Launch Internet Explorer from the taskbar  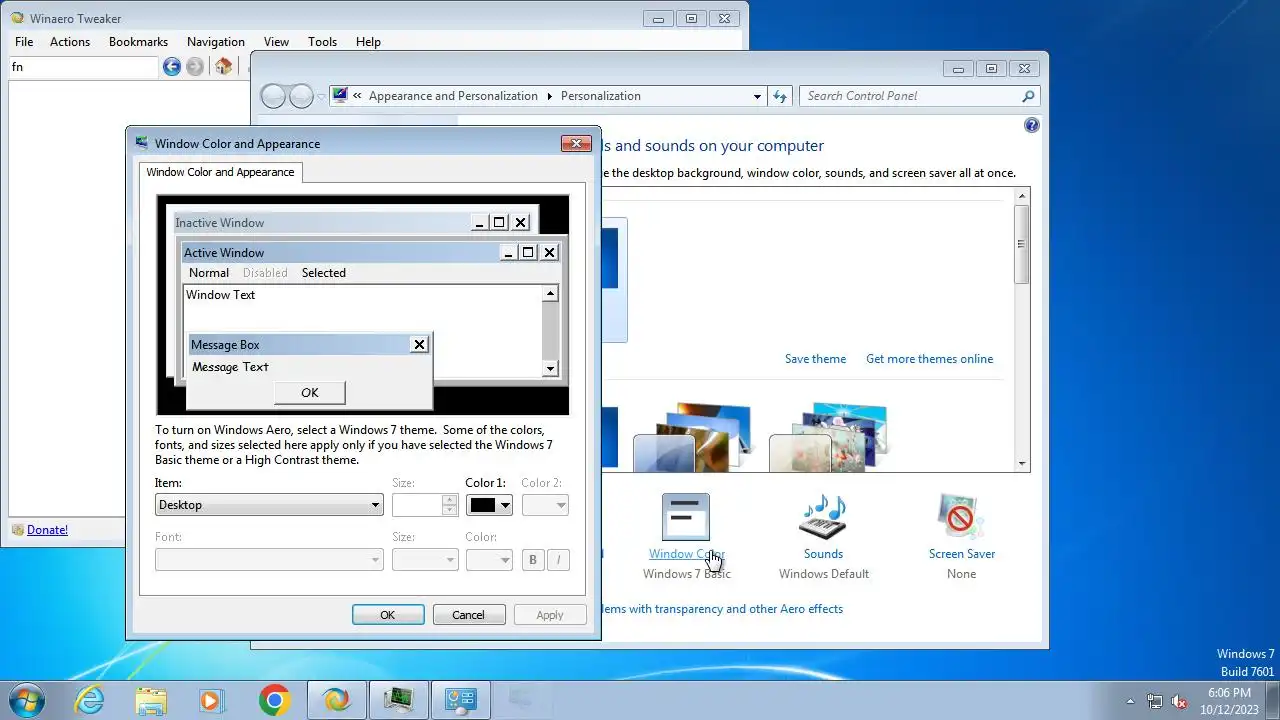point(90,700)
